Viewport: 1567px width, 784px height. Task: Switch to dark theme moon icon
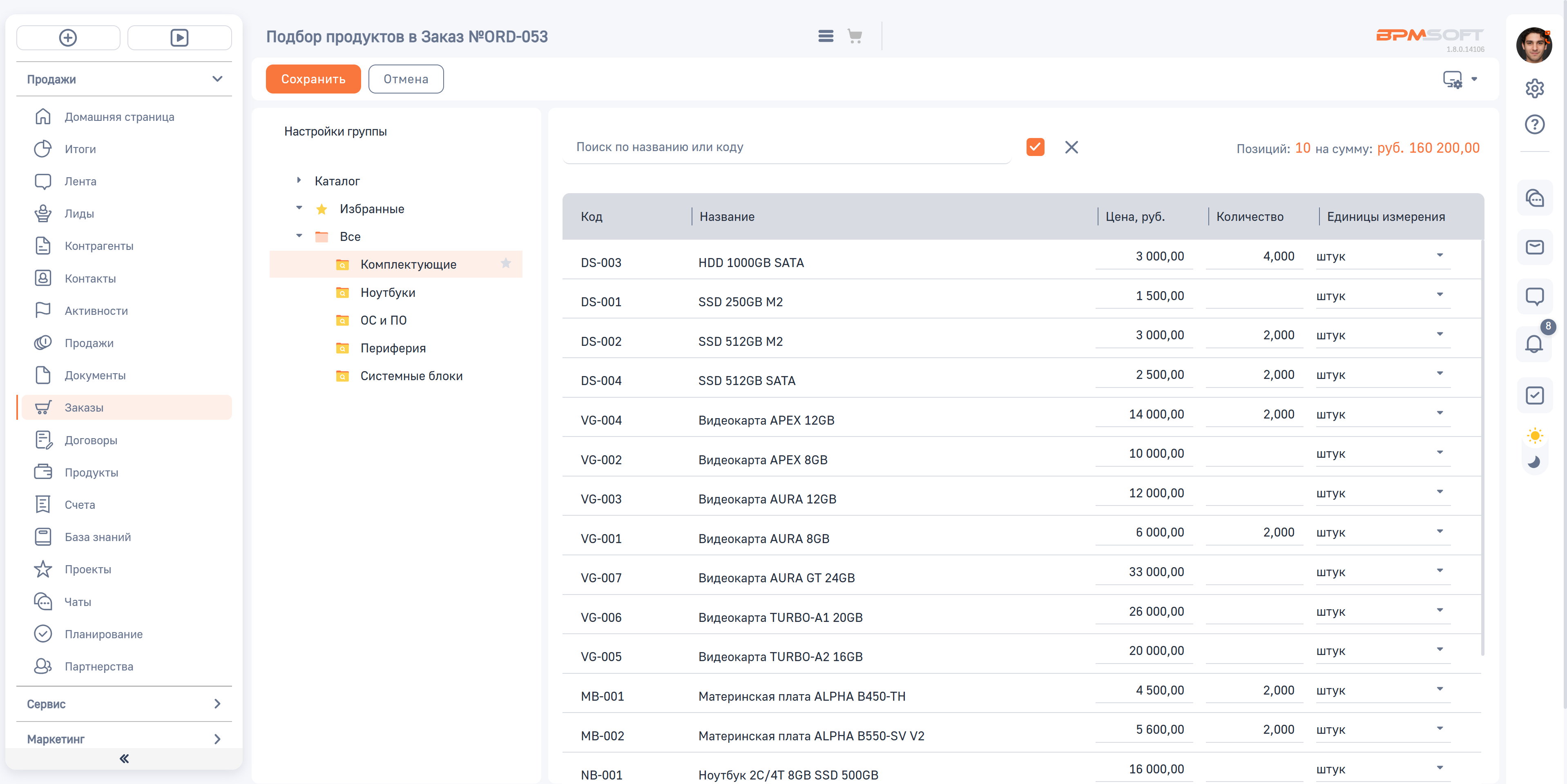[x=1535, y=462]
